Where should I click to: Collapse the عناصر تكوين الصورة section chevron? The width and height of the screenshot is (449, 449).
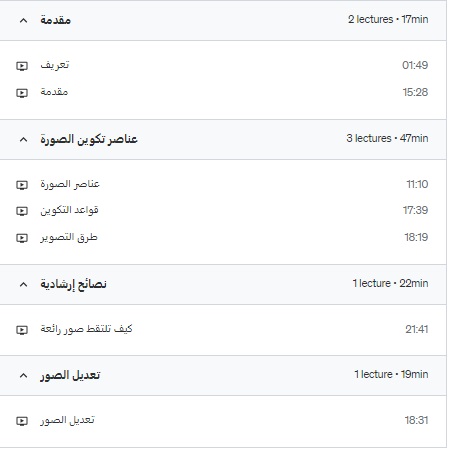point(23,140)
